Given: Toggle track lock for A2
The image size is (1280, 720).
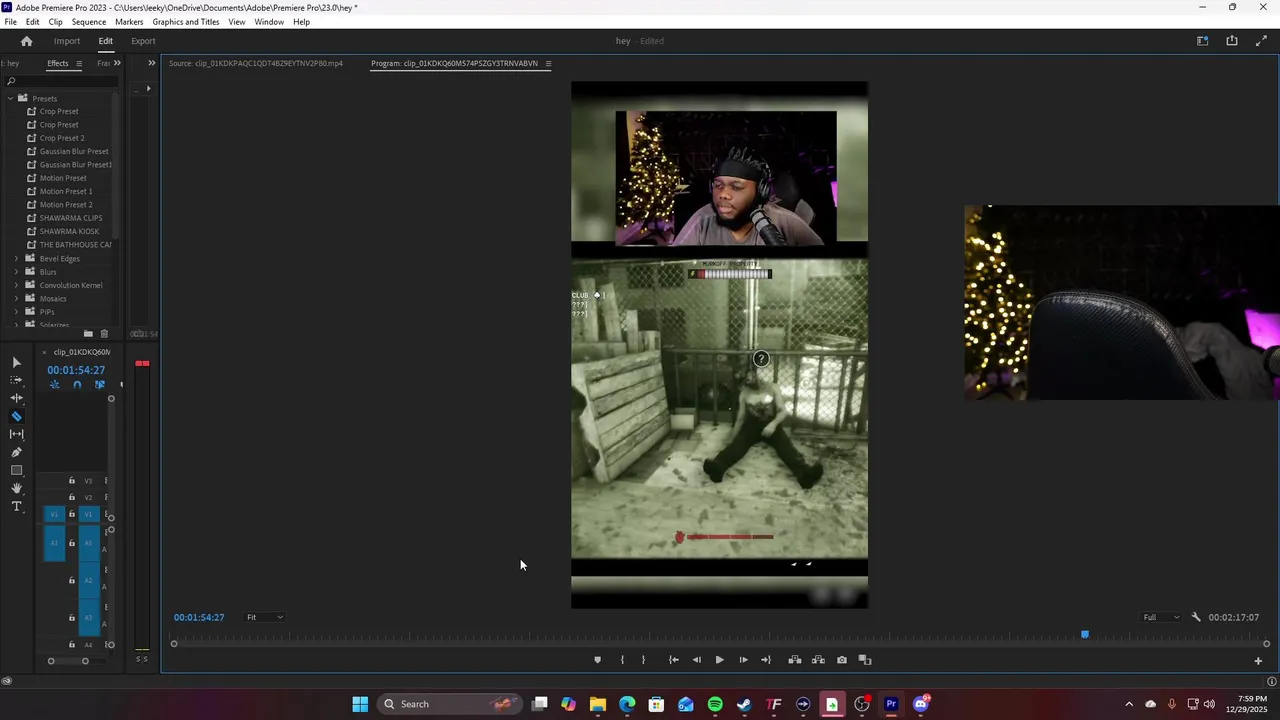Looking at the screenshot, I should [x=72, y=581].
